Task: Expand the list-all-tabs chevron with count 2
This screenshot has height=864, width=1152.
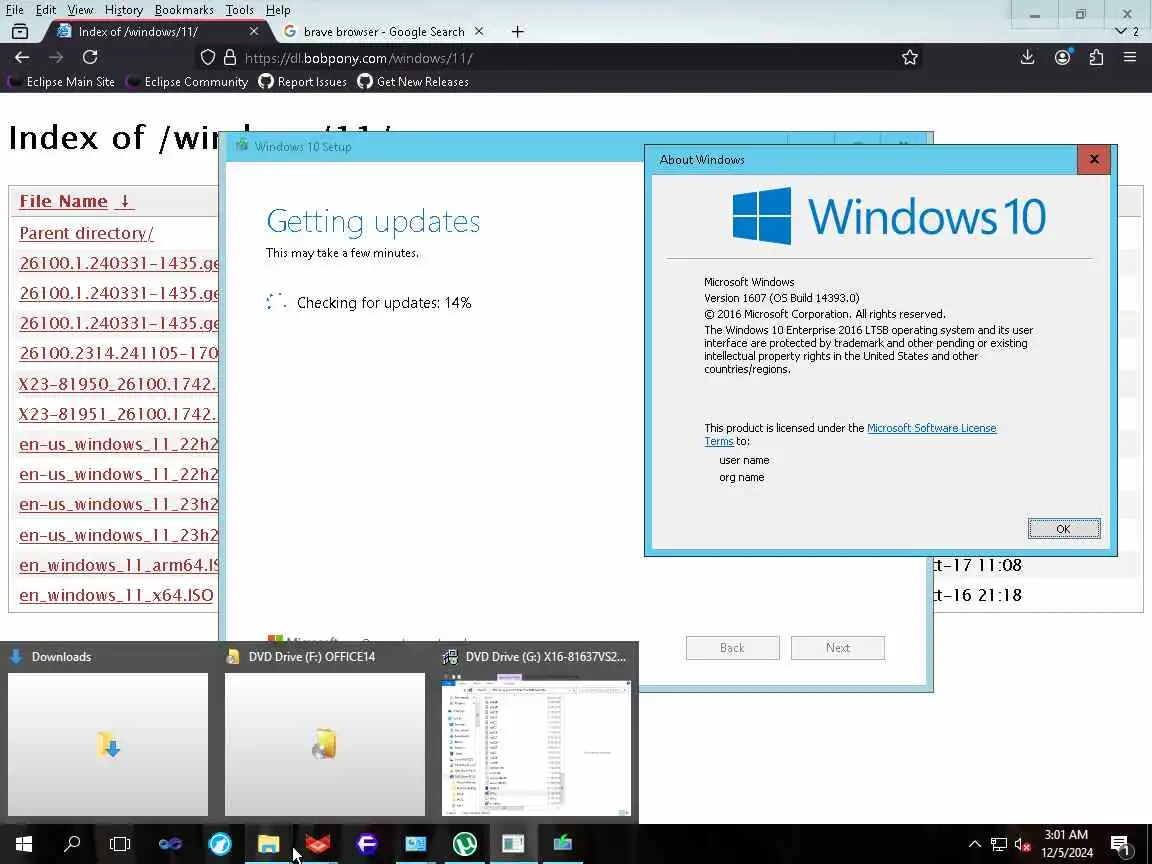Action: click(x=1126, y=32)
